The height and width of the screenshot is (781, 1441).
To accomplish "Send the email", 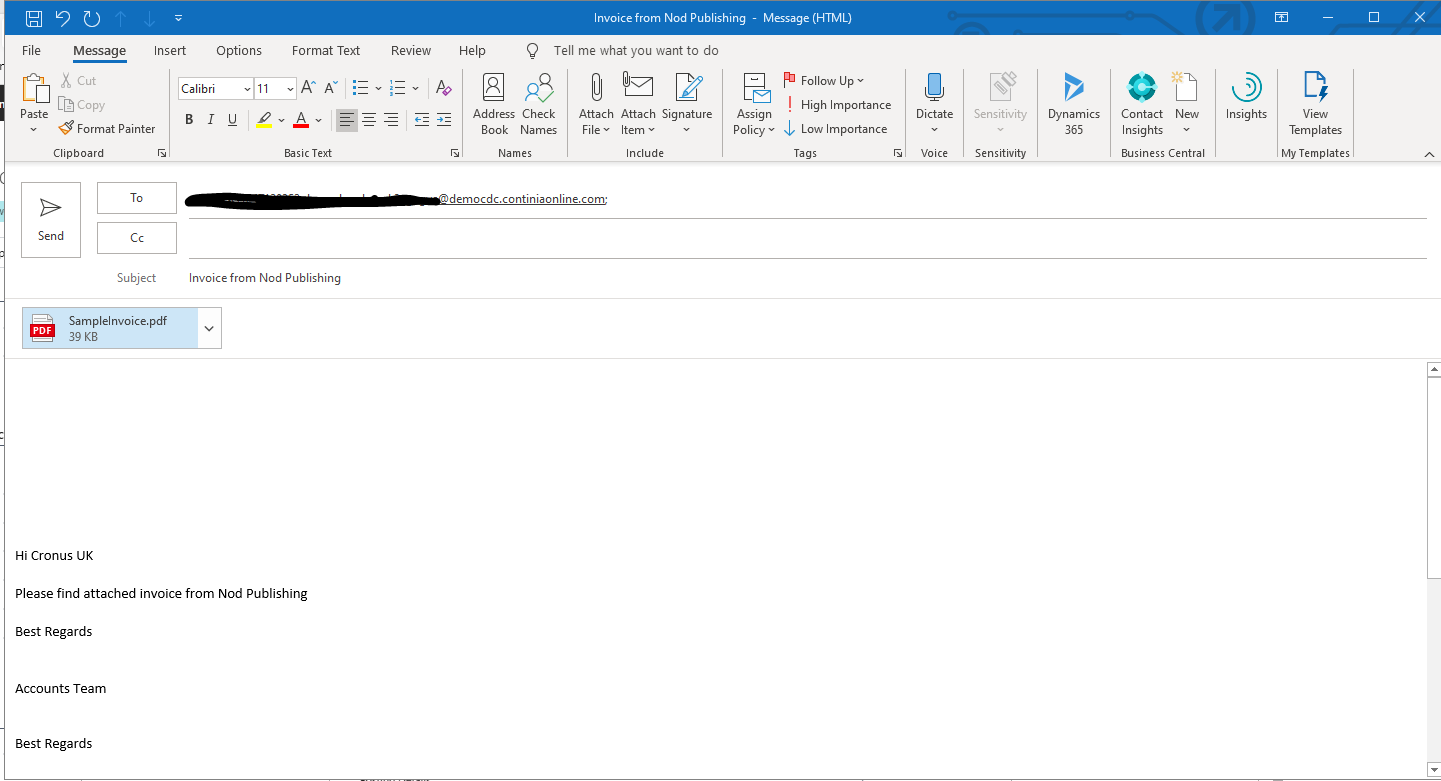I will [x=51, y=220].
